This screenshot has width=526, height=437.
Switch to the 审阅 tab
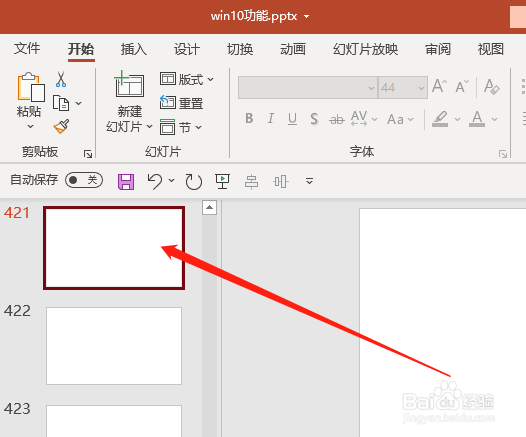(x=438, y=49)
